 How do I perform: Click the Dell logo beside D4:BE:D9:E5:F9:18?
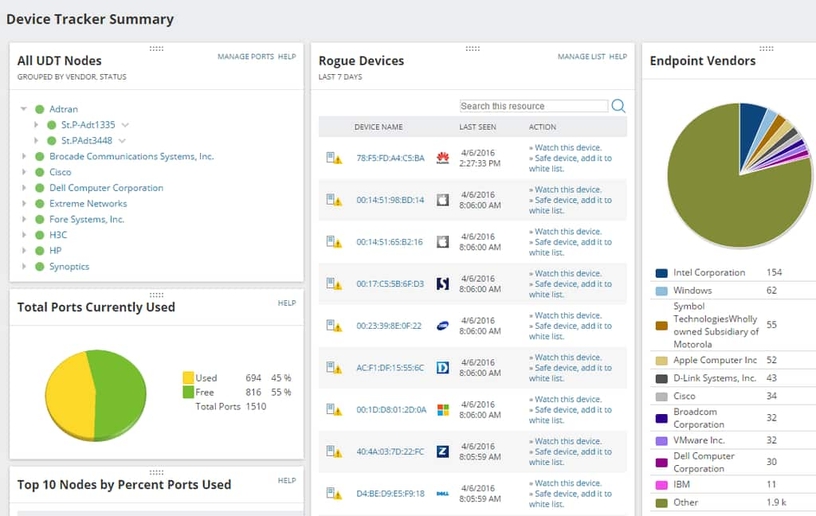(443, 493)
